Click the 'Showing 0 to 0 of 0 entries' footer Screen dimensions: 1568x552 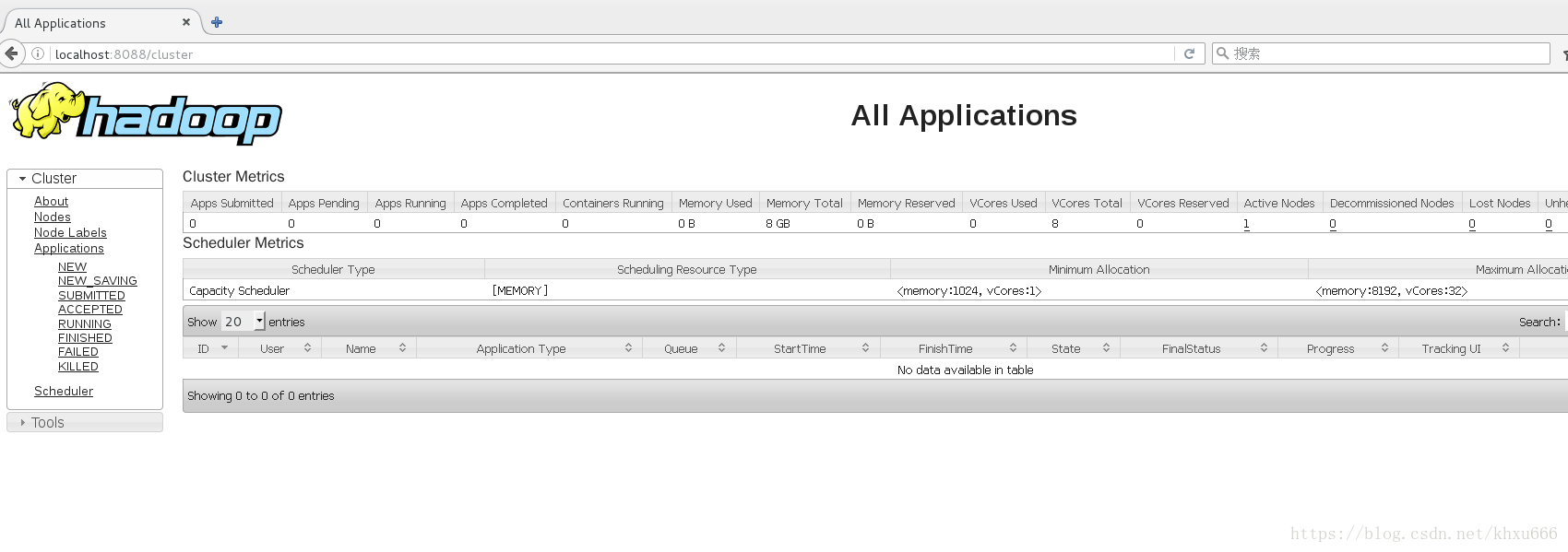click(x=261, y=395)
